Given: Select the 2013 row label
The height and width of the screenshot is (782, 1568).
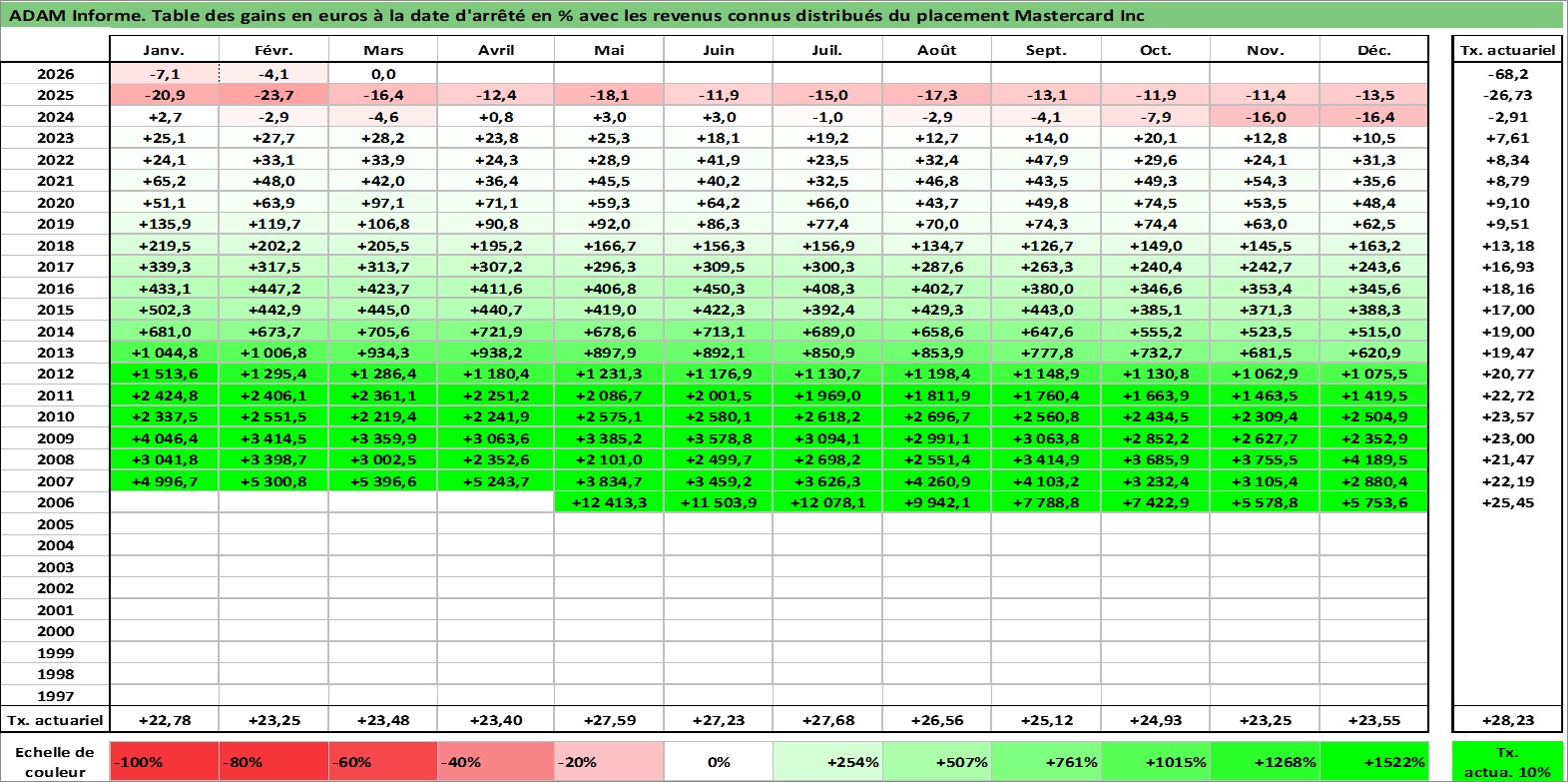Looking at the screenshot, I should tap(55, 353).
